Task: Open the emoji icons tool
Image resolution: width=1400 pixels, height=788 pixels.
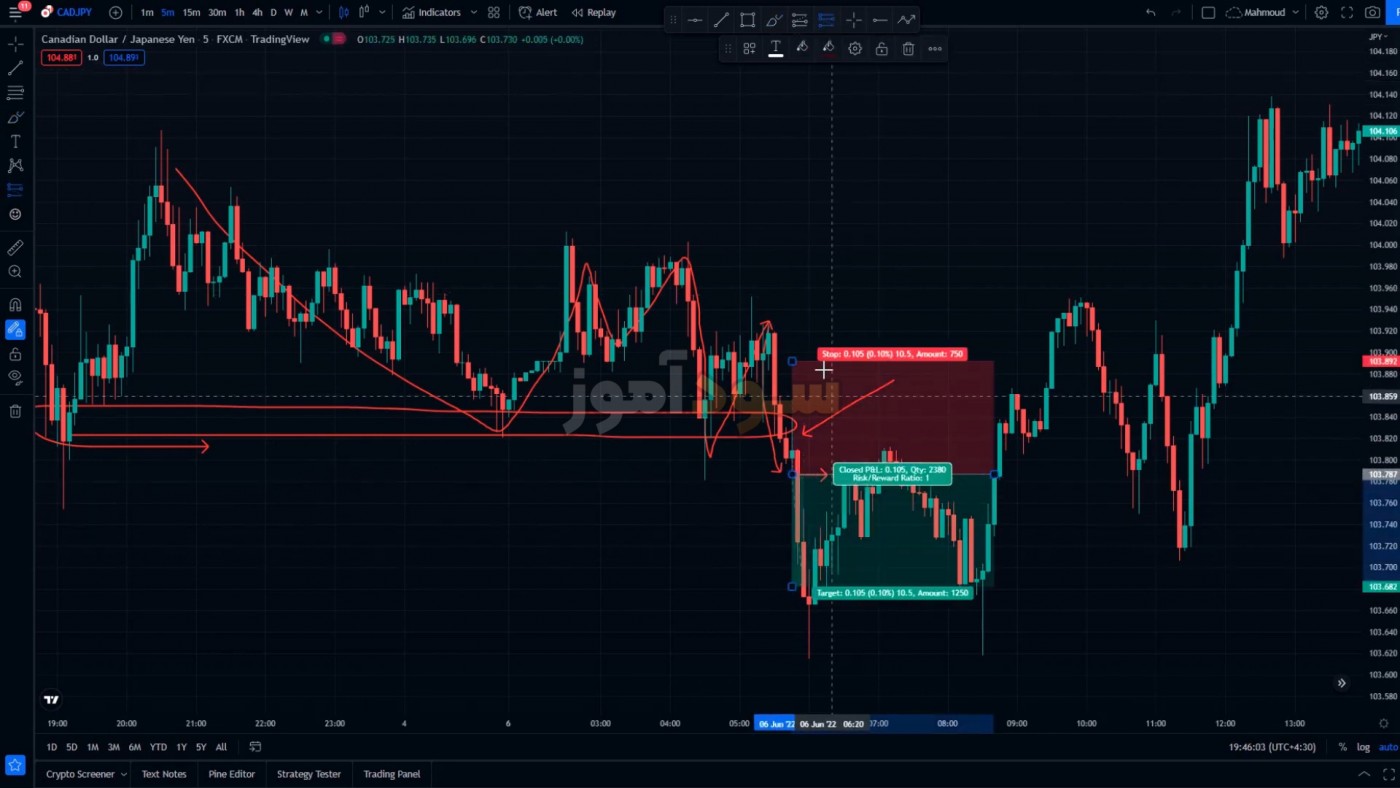Action: (x=15, y=214)
